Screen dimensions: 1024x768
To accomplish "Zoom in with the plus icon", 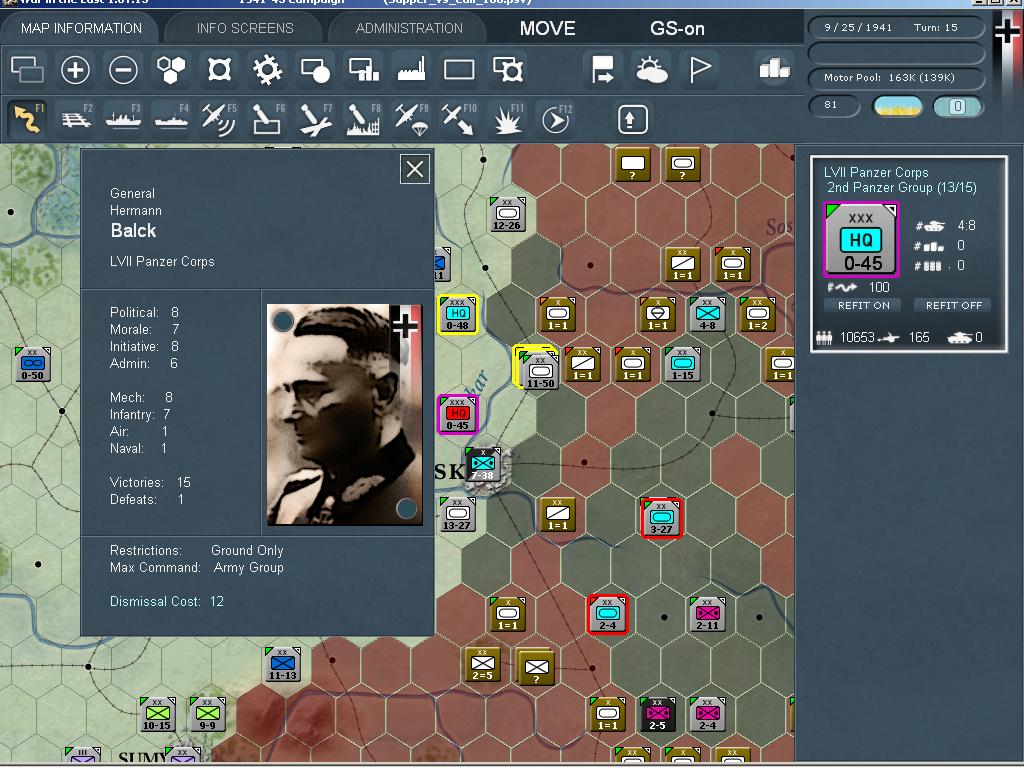I will 75,69.
